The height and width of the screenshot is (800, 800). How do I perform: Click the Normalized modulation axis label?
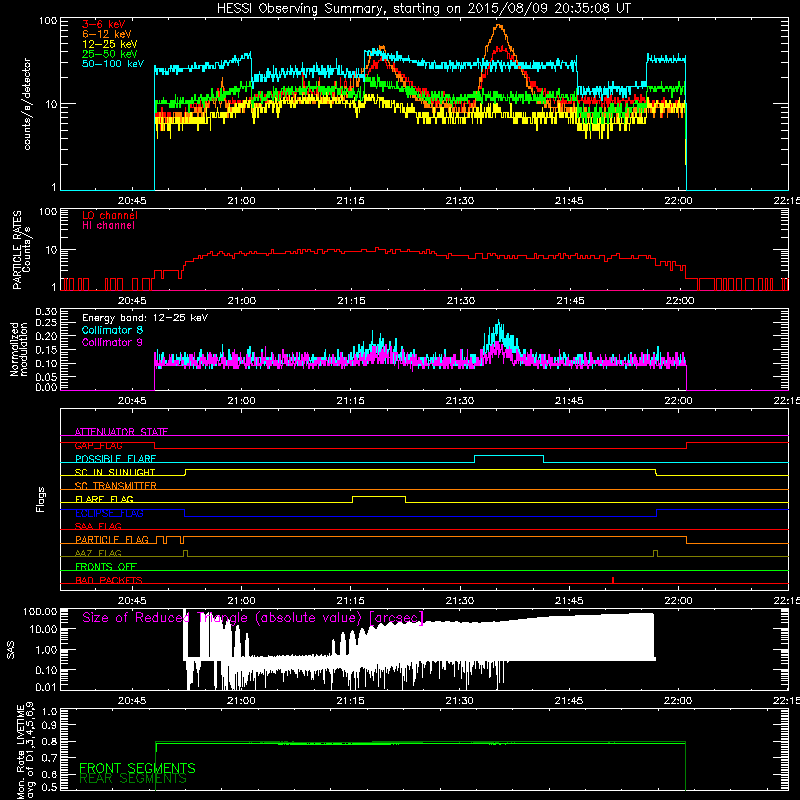pyautogui.click(x=18, y=349)
